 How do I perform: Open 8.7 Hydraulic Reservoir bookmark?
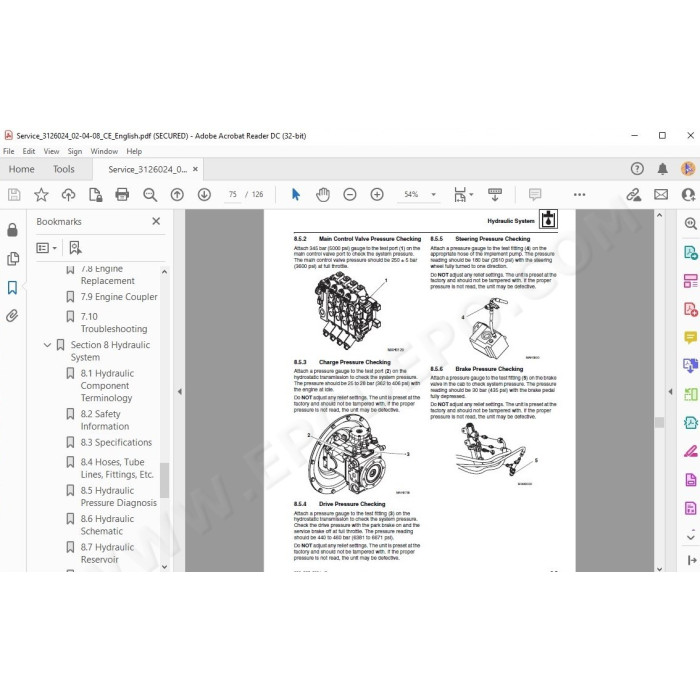[x=107, y=554]
